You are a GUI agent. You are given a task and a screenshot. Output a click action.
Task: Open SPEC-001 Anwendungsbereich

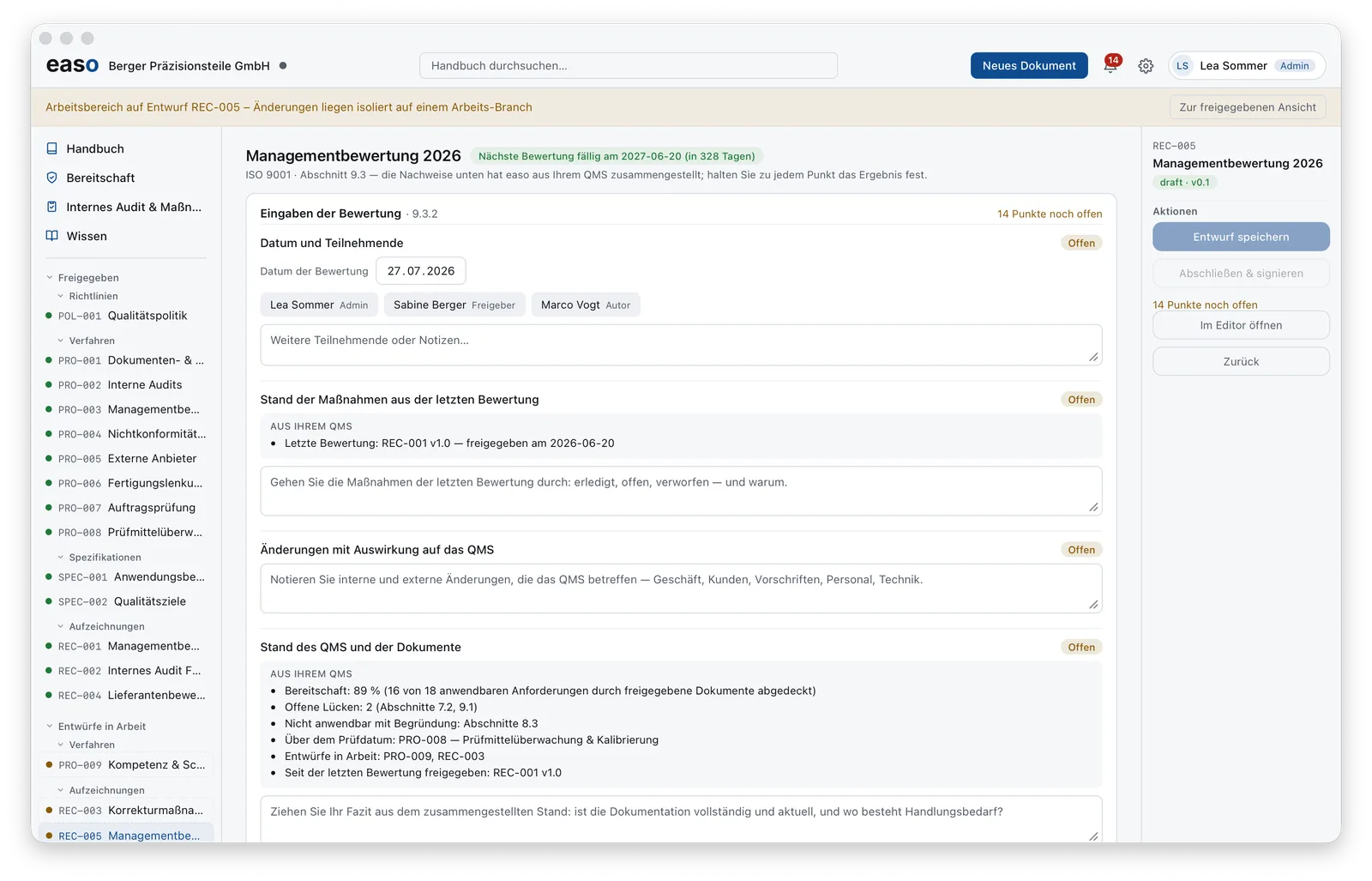pos(126,577)
